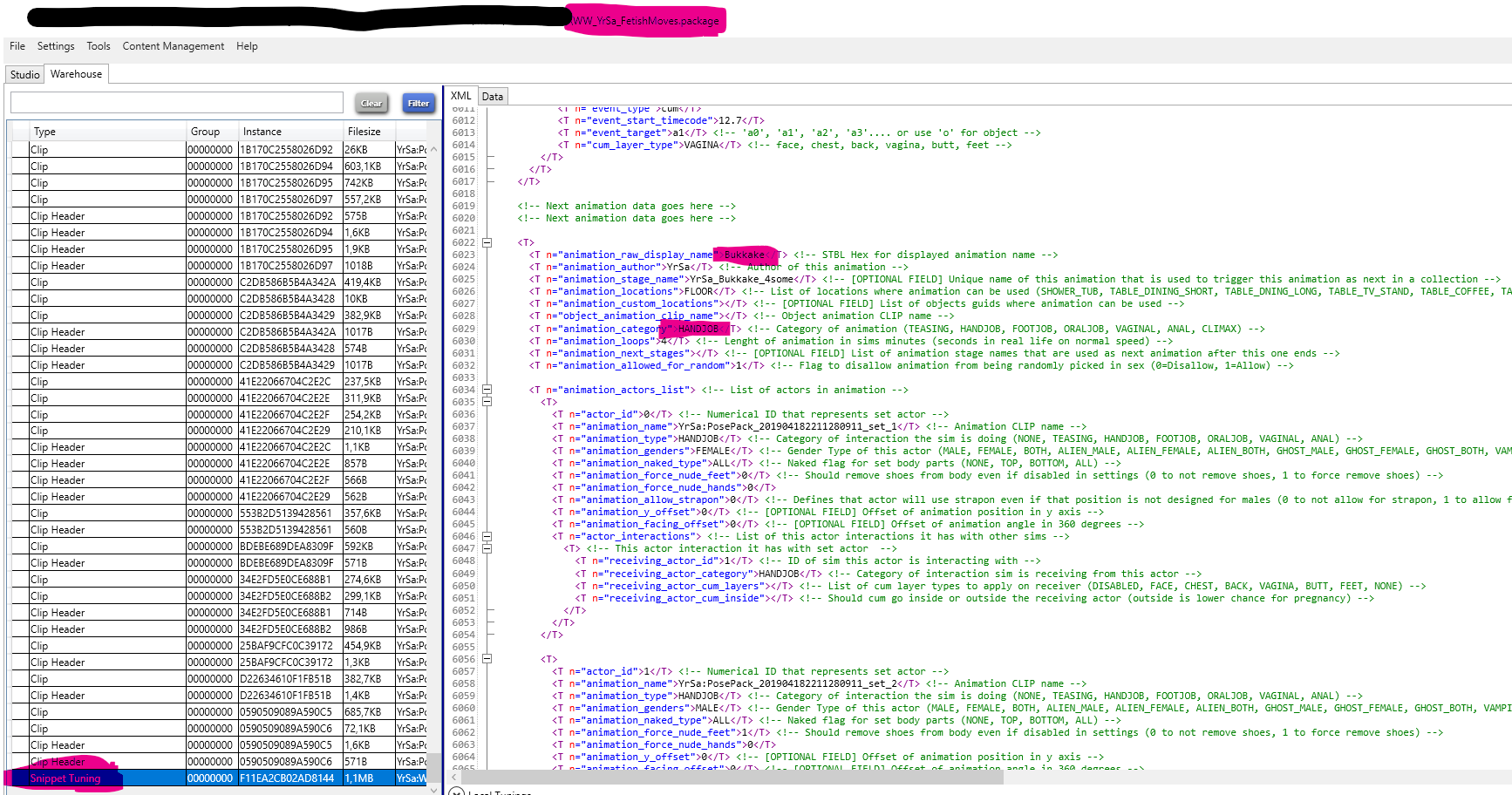Sort by the Group column header
1512x795 pixels.
point(213,132)
